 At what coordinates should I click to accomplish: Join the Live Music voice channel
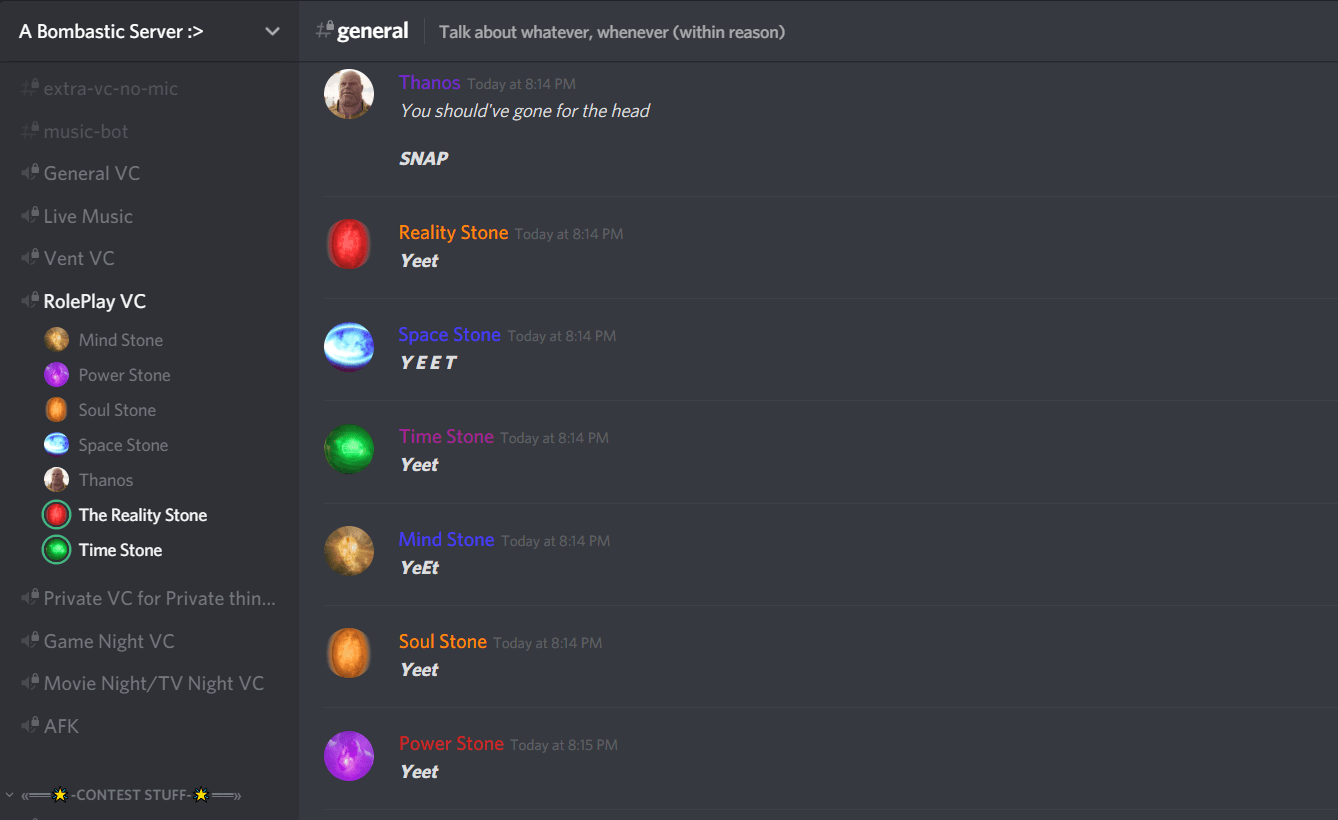pyautogui.click(x=149, y=216)
